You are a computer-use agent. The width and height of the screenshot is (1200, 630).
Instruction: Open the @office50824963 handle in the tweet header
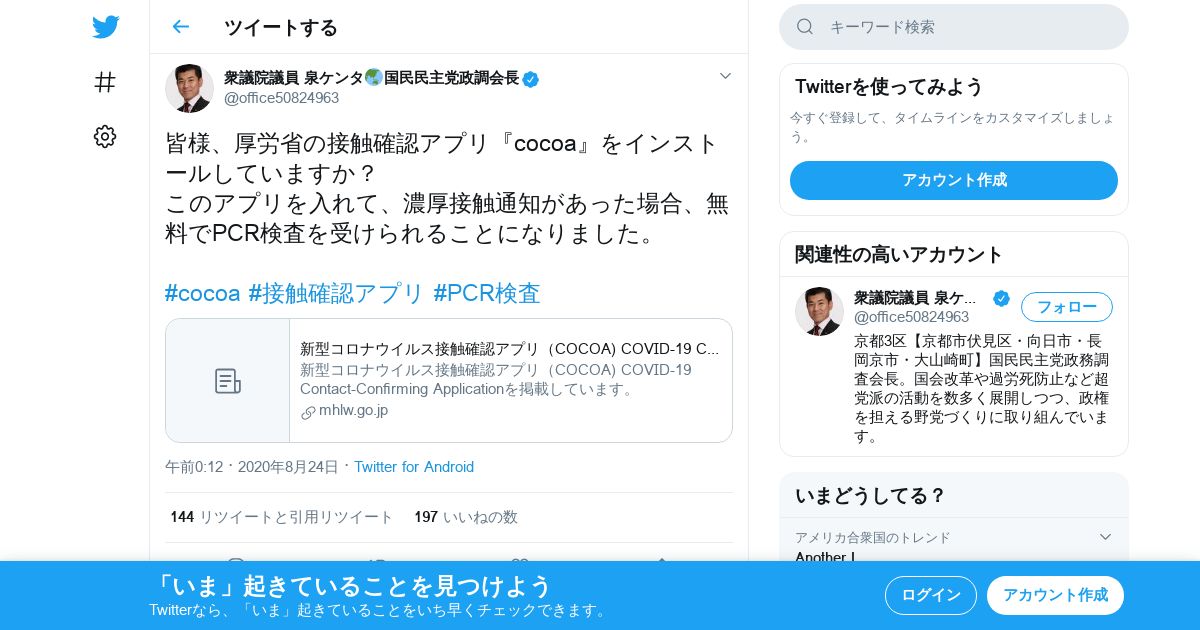point(281,98)
